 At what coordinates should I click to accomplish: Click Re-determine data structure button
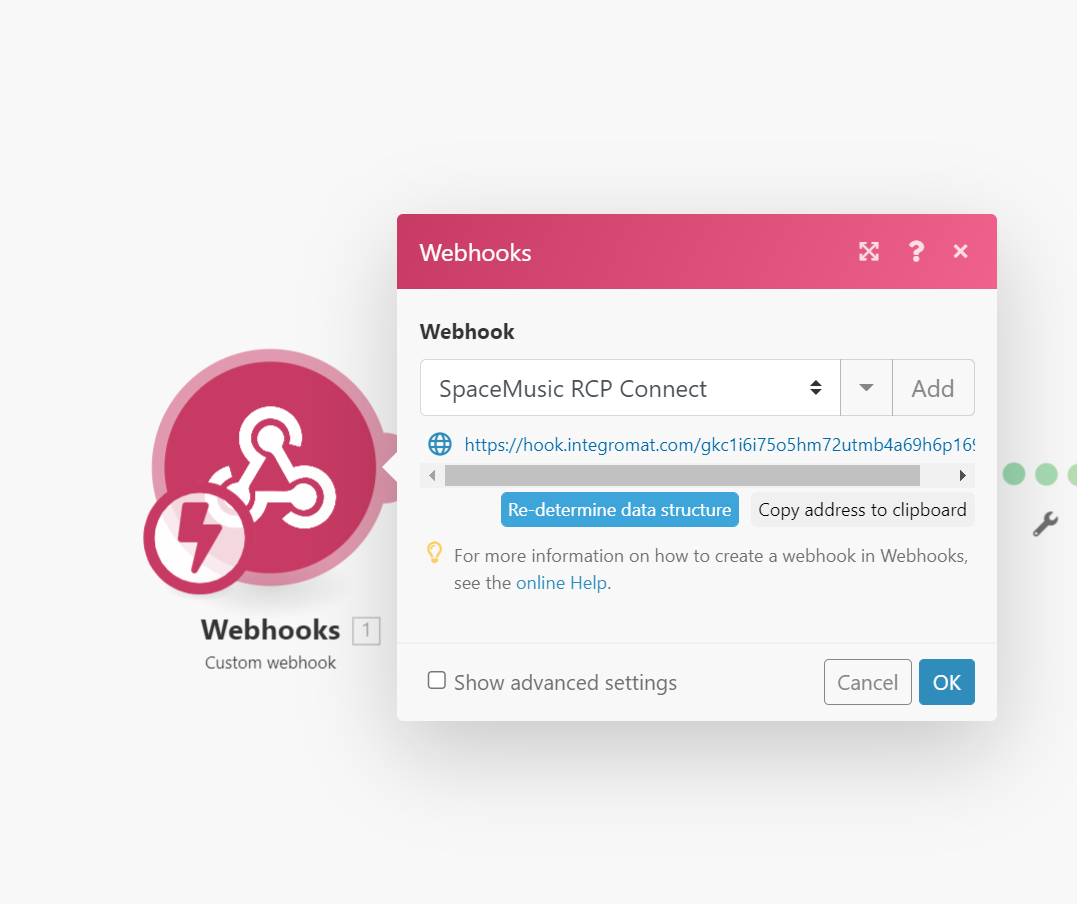[620, 510]
